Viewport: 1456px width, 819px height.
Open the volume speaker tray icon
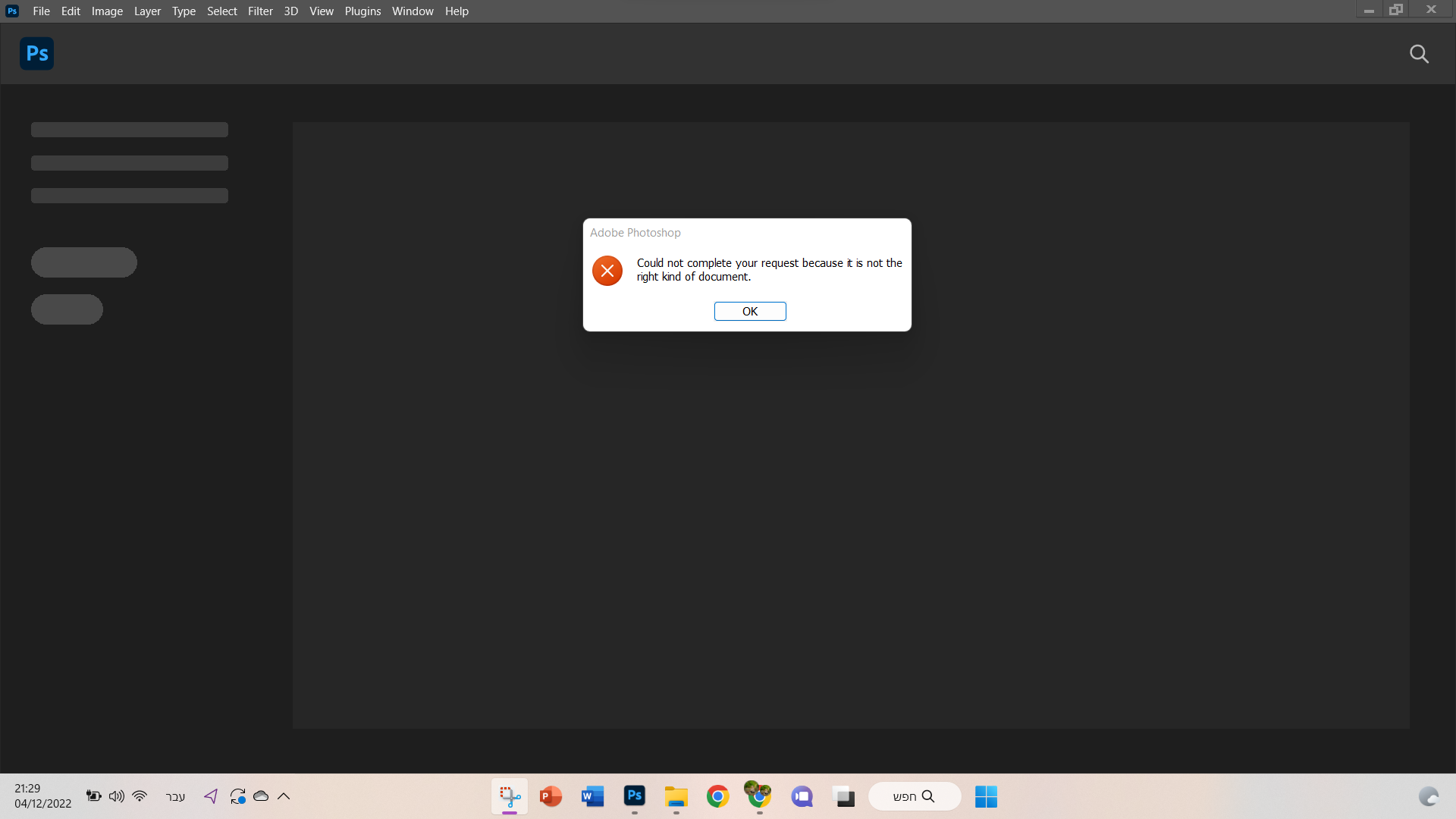coord(116,796)
